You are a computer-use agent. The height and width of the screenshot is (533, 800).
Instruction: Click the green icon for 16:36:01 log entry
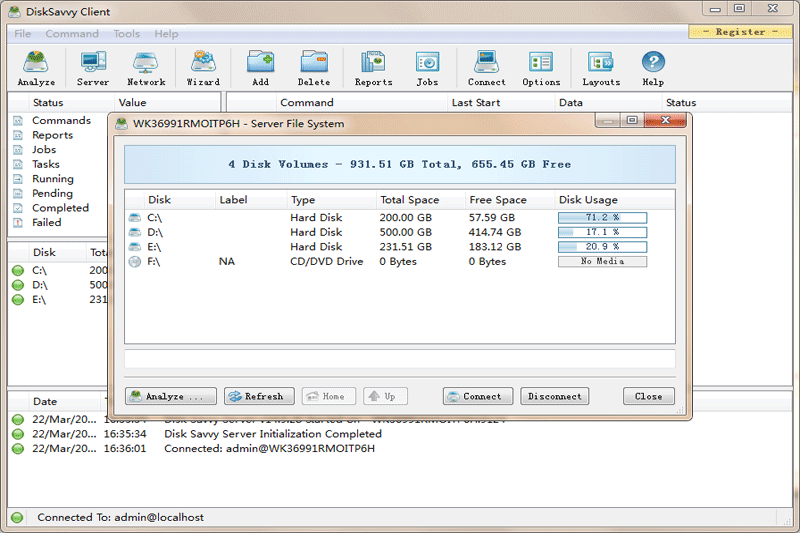[18, 449]
